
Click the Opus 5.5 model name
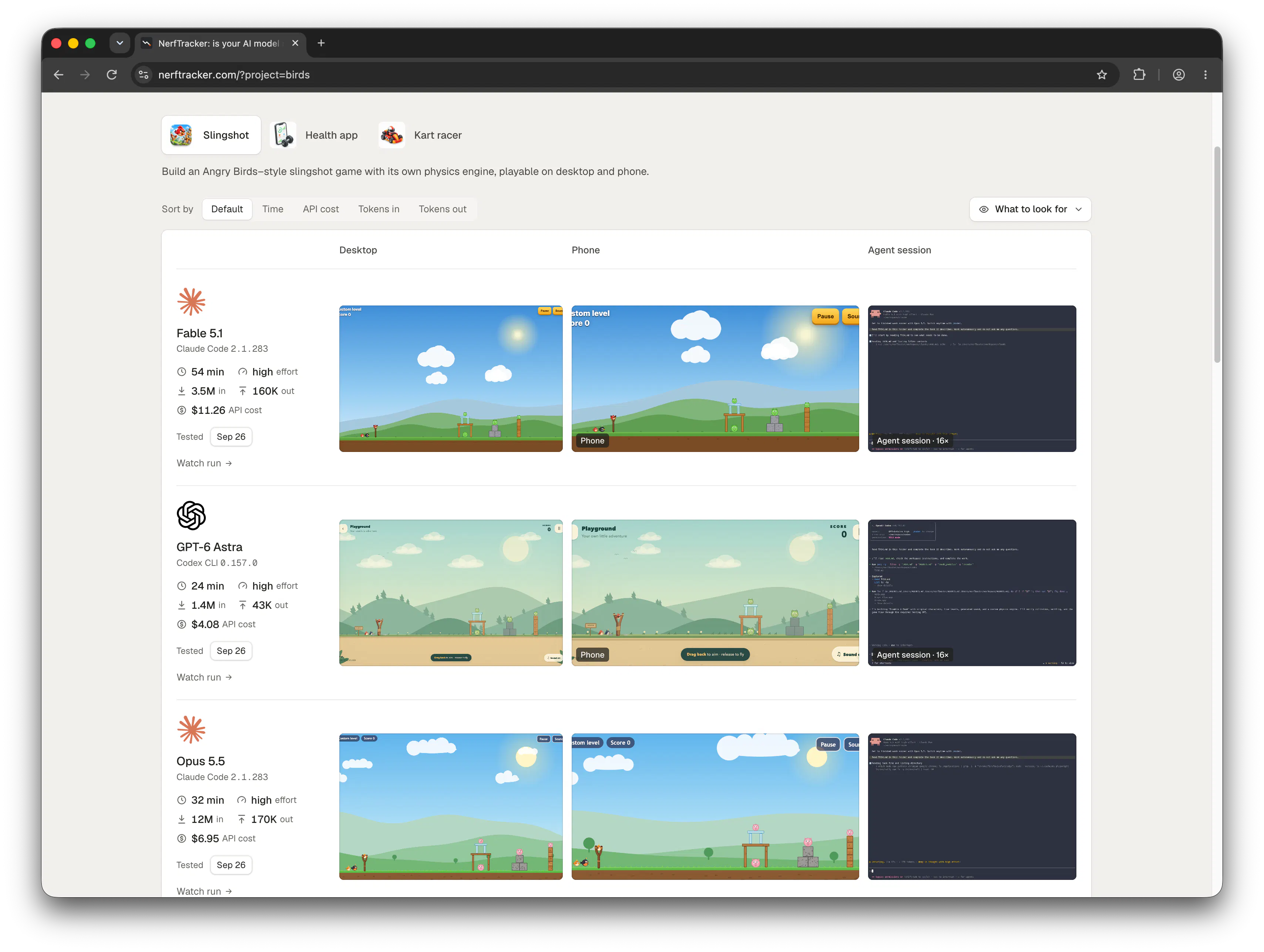coord(201,761)
